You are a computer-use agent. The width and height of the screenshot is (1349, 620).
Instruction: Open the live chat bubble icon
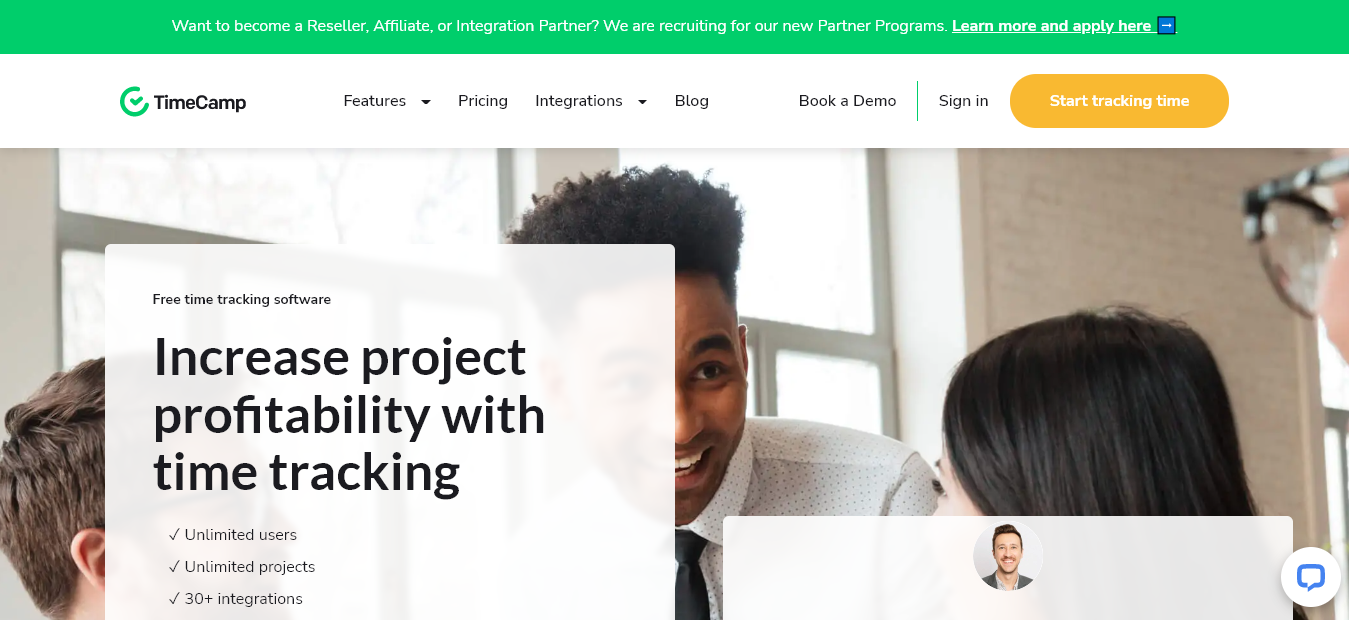pos(1310,577)
